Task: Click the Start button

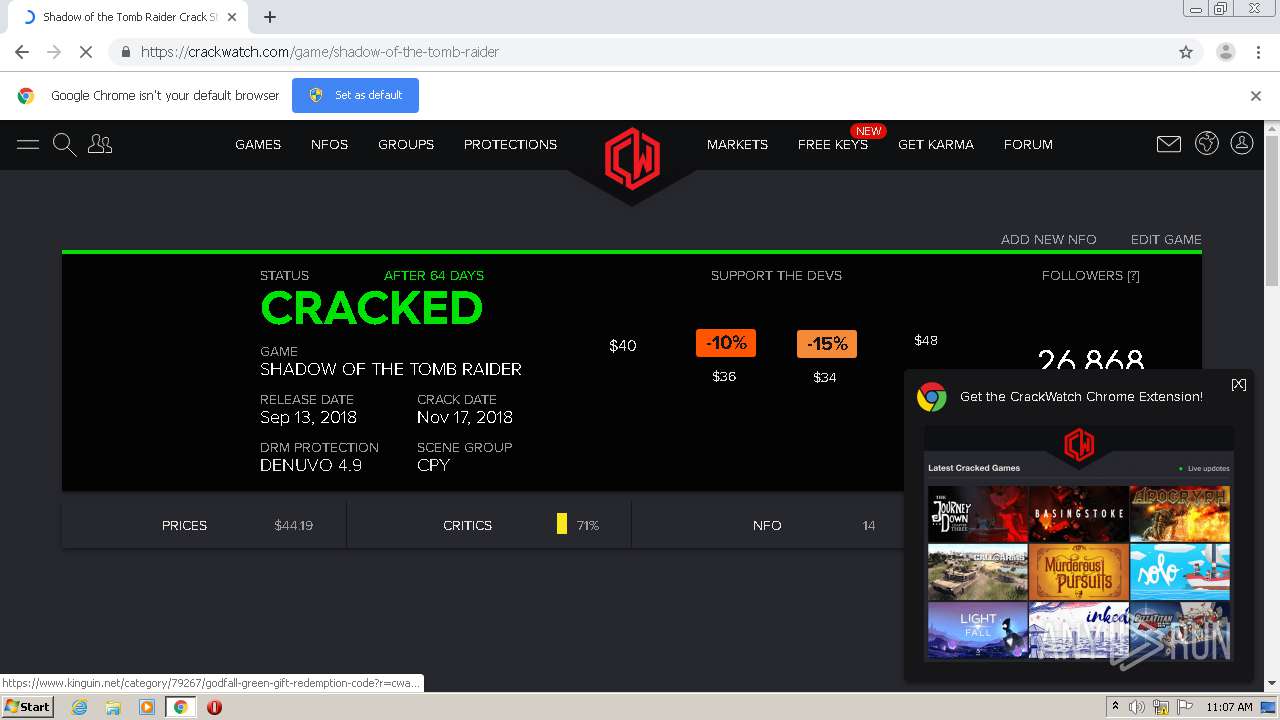Action: 27,707
